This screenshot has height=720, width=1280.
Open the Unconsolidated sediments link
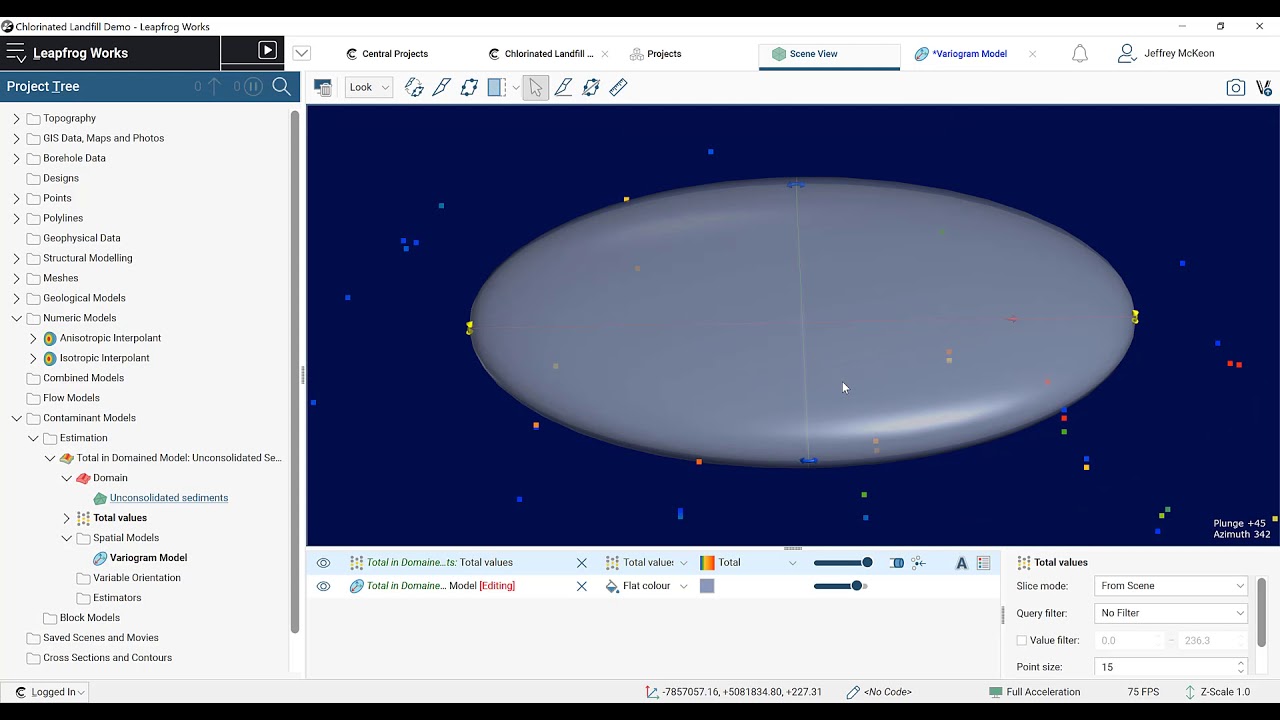[168, 498]
